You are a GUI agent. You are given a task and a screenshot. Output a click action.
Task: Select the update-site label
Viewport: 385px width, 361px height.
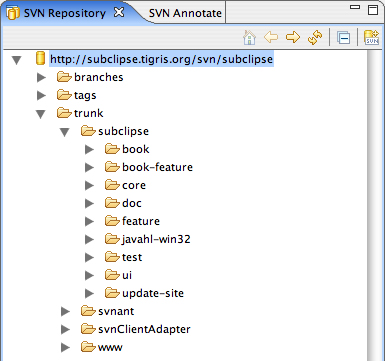[x=153, y=293]
